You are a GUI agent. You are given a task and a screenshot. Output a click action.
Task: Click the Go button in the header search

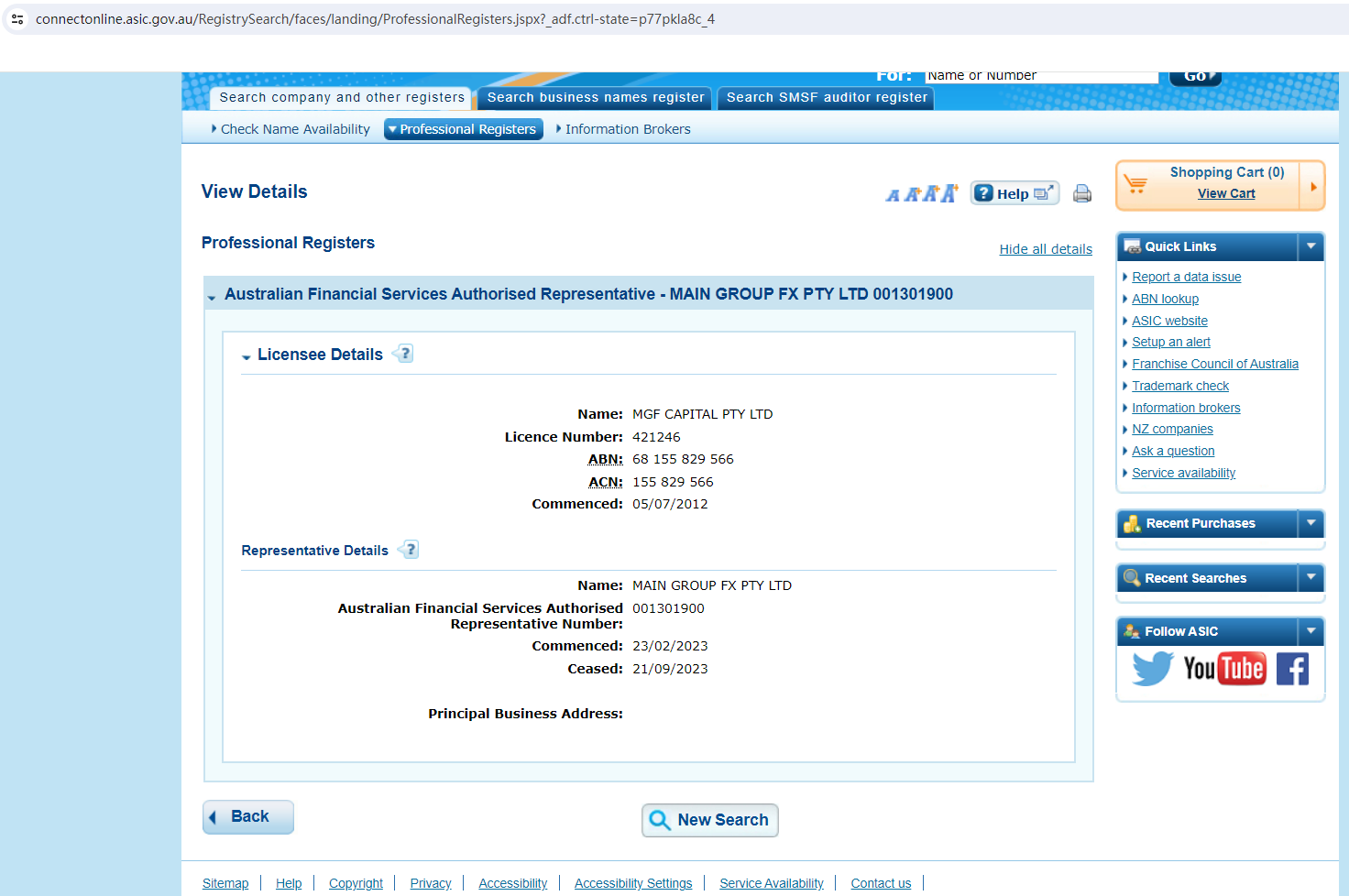[1196, 77]
